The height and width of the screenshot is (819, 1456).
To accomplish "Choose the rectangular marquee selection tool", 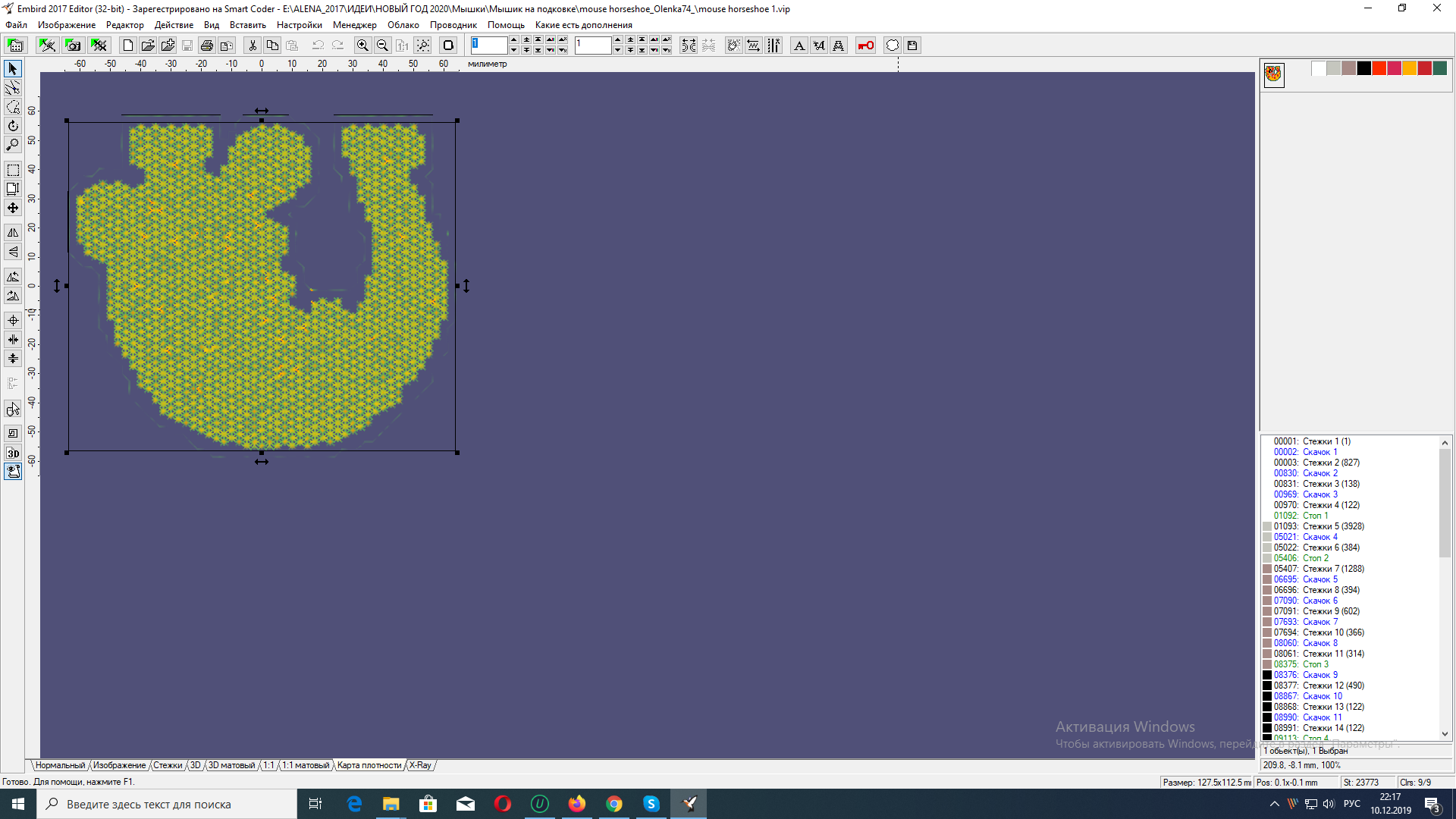I will 13,170.
